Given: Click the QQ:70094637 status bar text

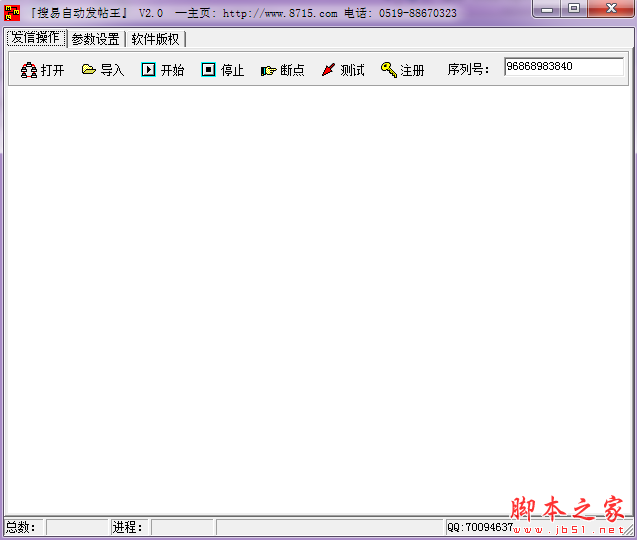Looking at the screenshot, I should click(x=480, y=527).
